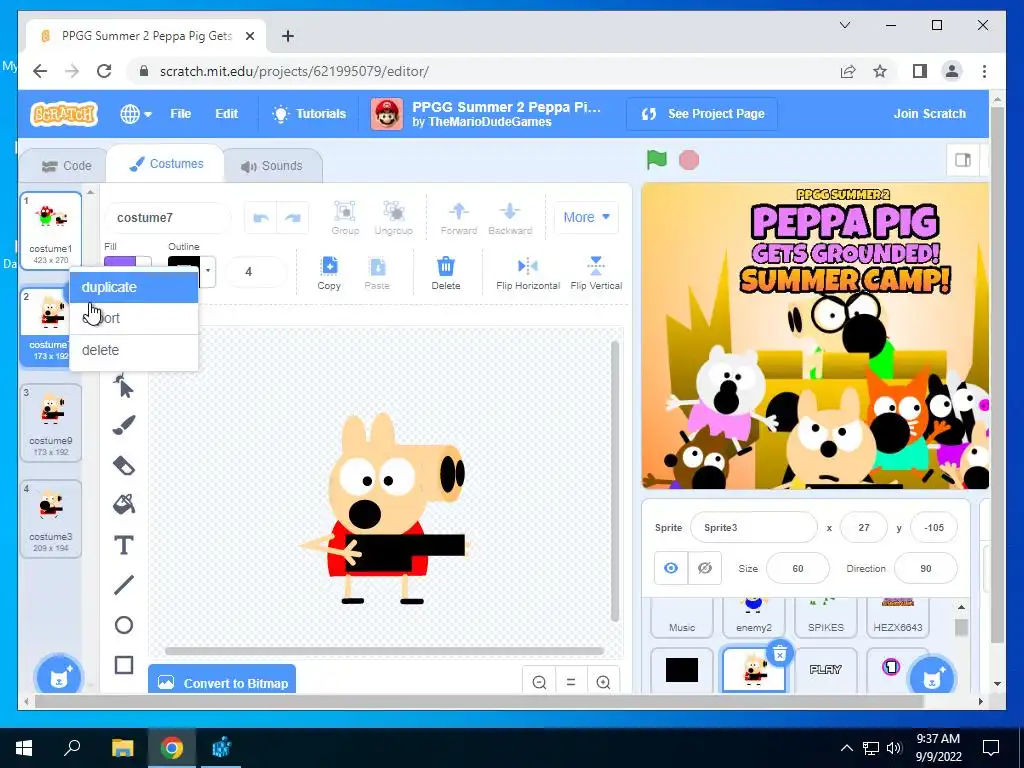Click the Scratch logo

click(x=64, y=114)
